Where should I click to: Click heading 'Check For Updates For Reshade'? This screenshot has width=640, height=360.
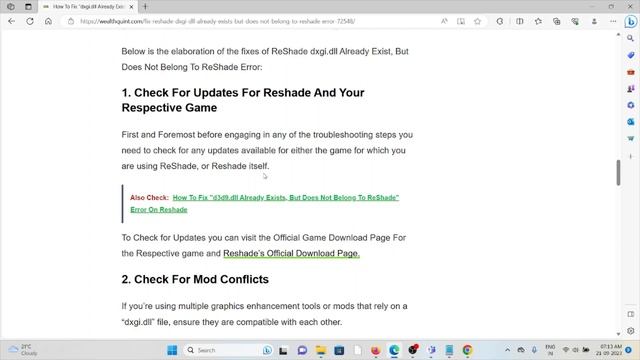(243, 100)
